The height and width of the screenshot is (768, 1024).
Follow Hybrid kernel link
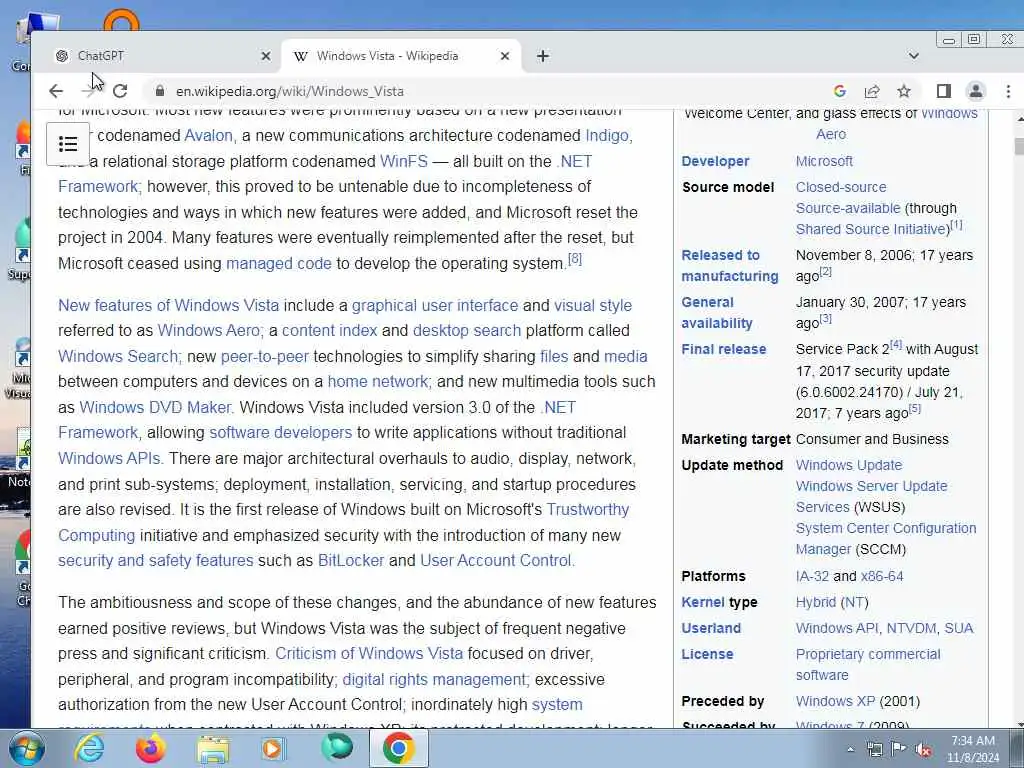coord(816,603)
